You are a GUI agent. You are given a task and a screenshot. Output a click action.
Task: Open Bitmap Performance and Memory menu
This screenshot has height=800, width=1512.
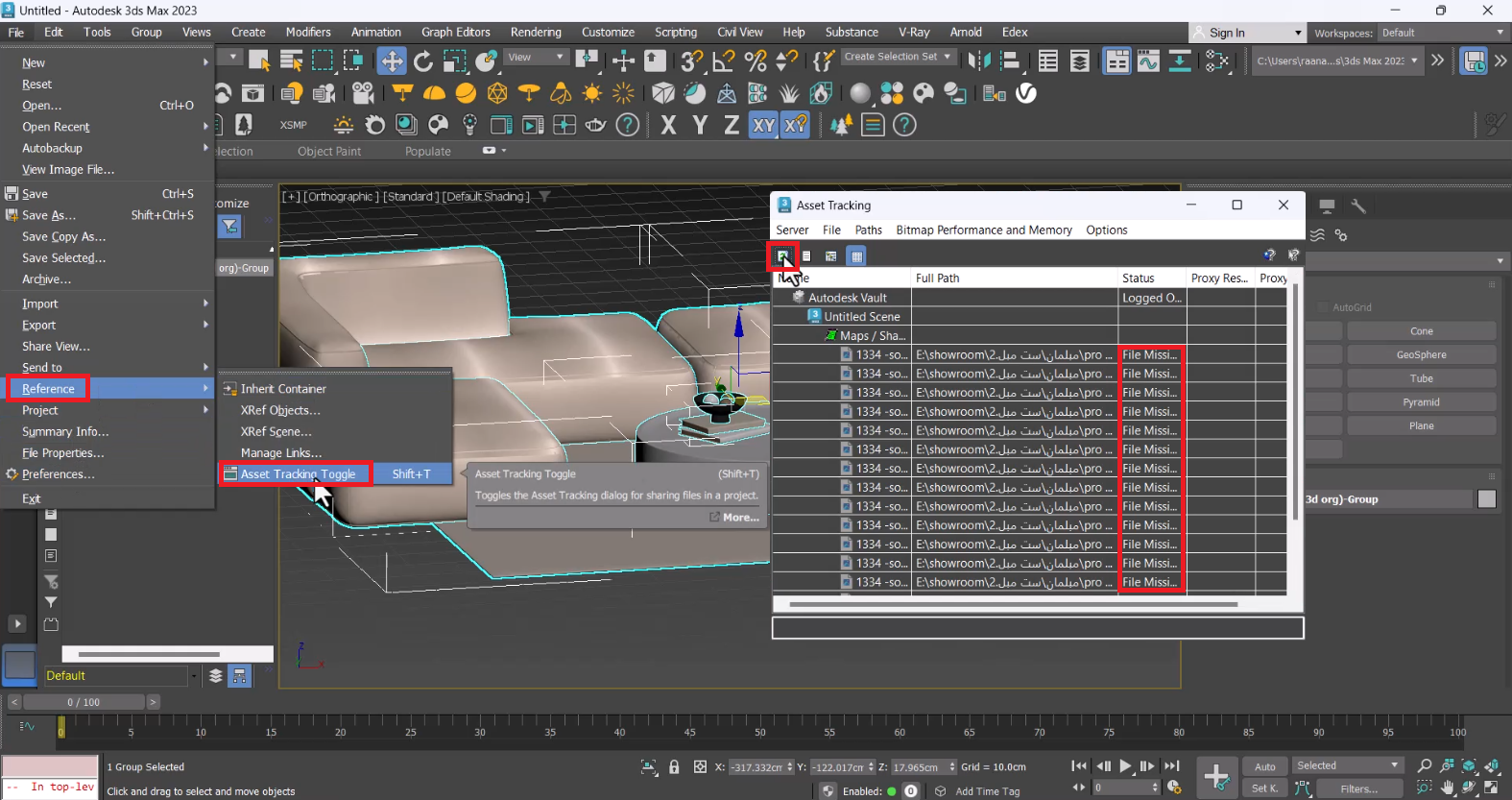984,230
